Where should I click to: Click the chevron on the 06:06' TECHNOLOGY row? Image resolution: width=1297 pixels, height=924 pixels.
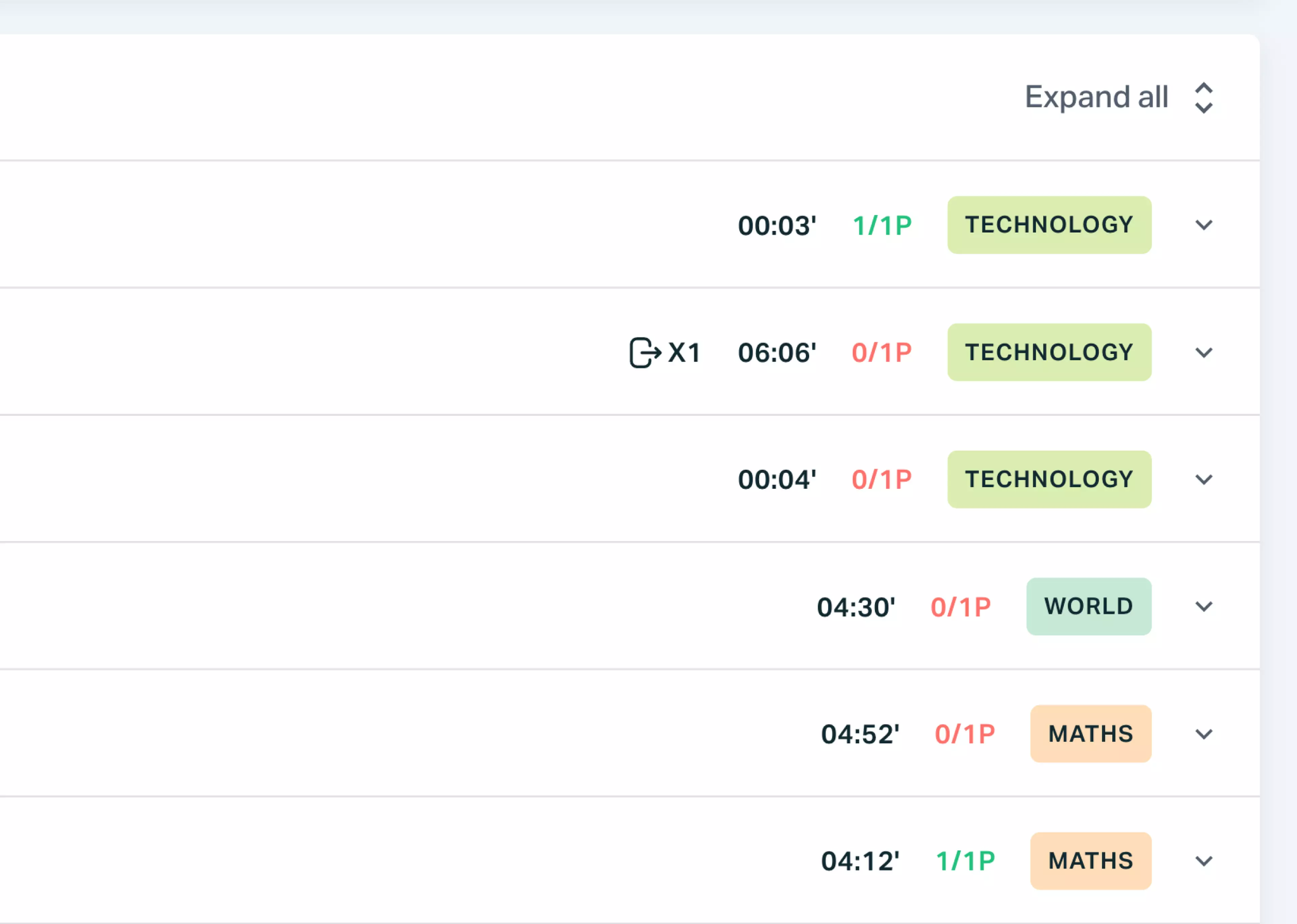click(x=1204, y=353)
